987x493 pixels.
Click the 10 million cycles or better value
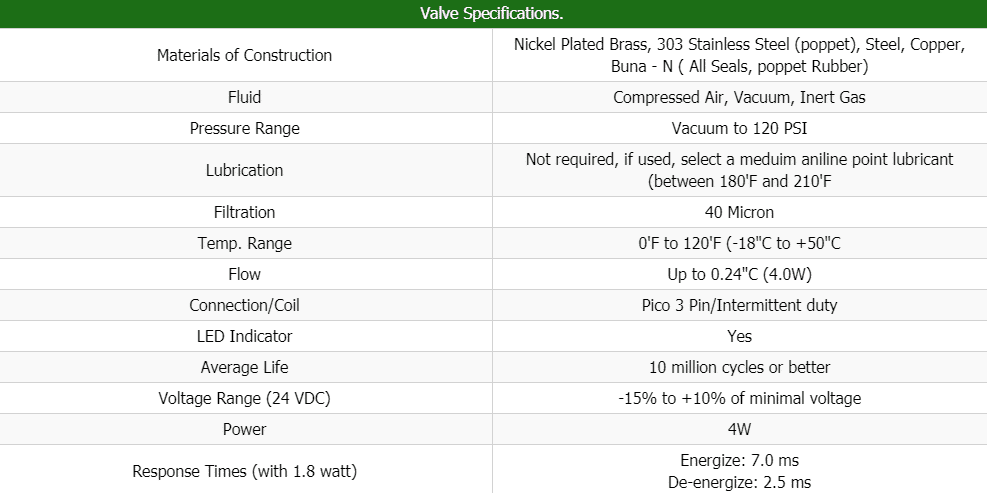(739, 367)
